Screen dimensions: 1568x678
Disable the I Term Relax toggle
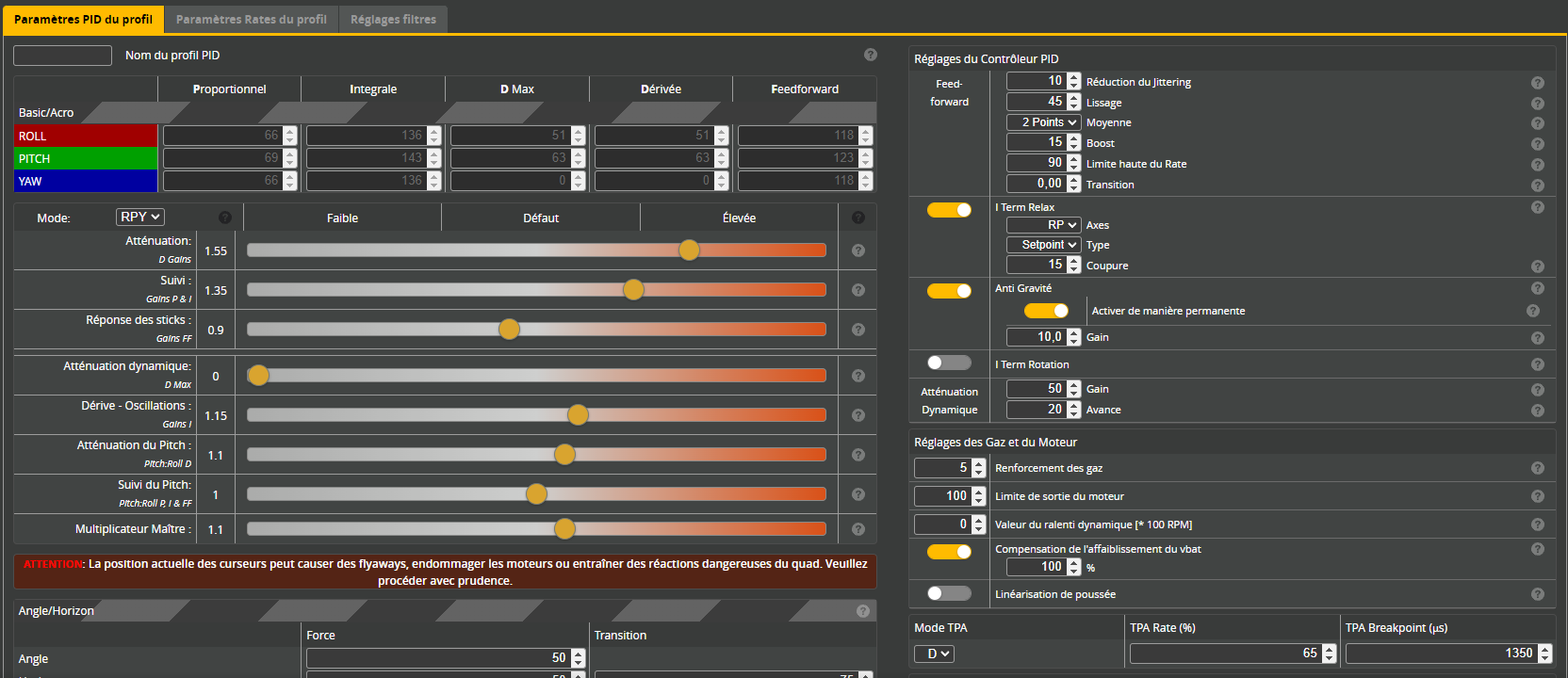[x=949, y=210]
